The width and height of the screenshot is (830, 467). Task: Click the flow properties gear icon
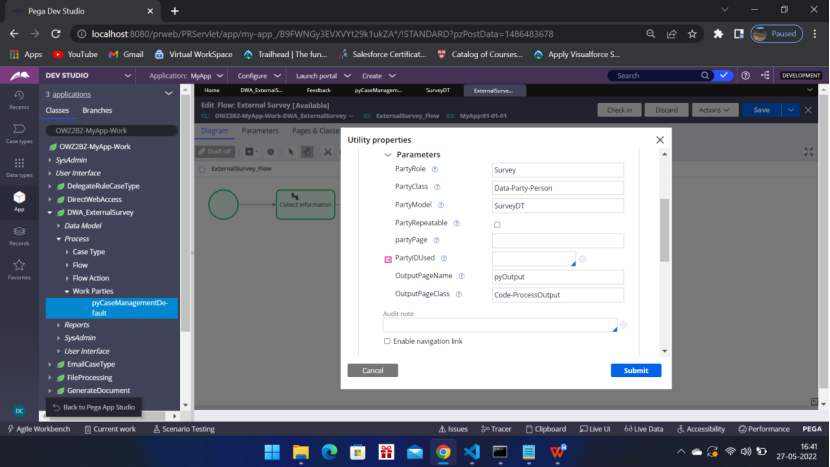pos(270,152)
